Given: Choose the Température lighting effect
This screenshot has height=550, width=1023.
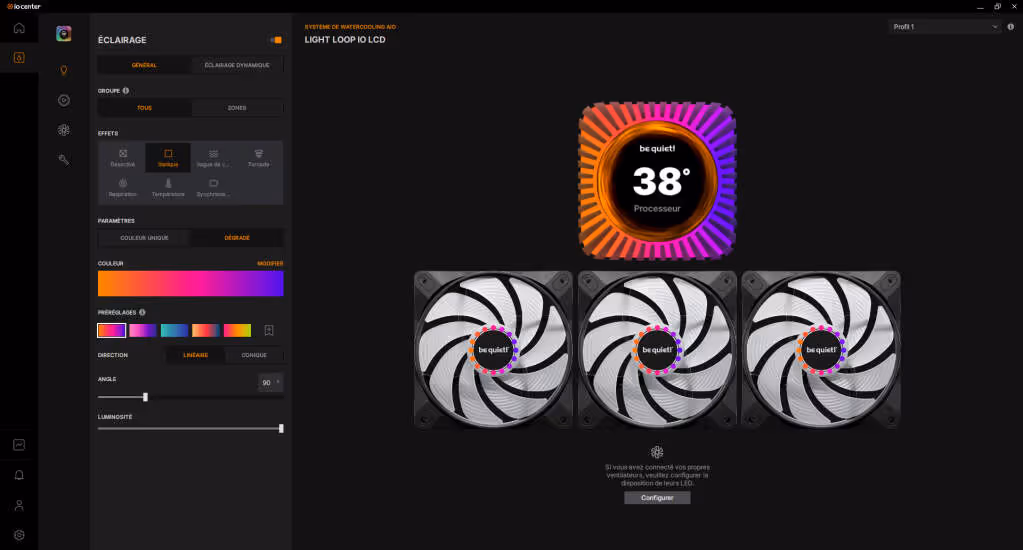Looking at the screenshot, I should point(168,188).
